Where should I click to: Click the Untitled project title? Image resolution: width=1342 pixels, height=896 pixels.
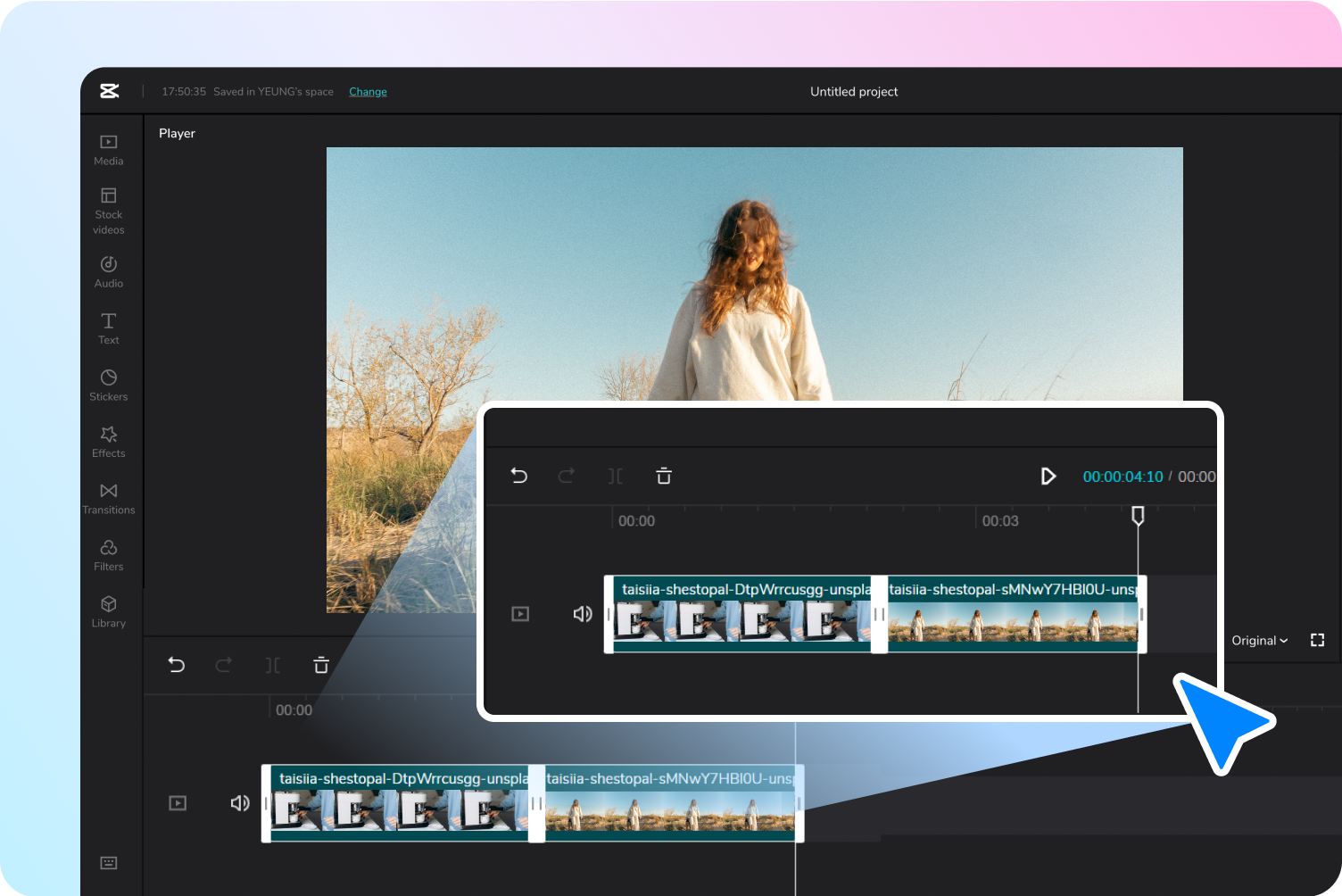pyautogui.click(x=854, y=92)
